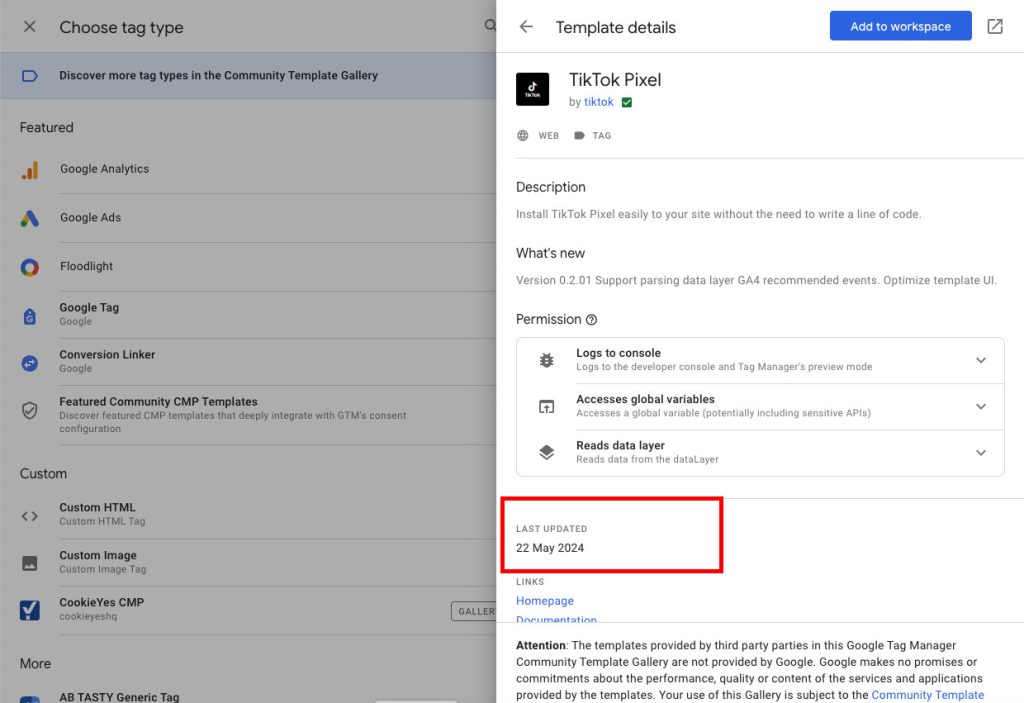Viewport: 1024px width, 703px height.
Task: Click the Featured section heading
Action: coord(46,127)
